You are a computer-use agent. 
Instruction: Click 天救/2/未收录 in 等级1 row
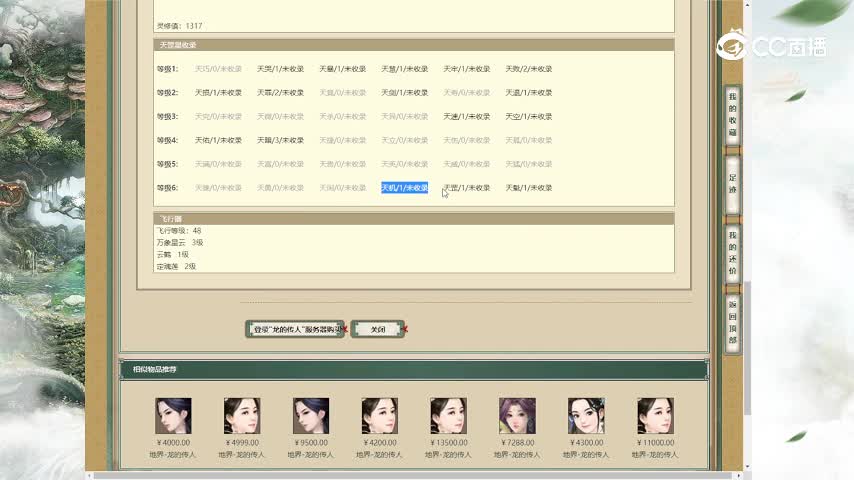(x=528, y=69)
